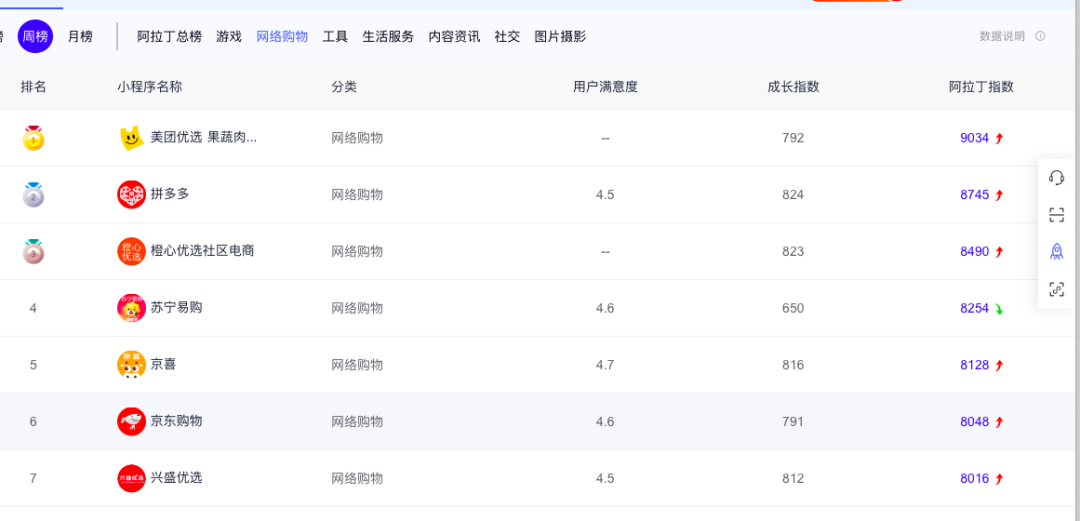Open the QR scan icon in sidebar
Viewport: 1080px width, 521px height.
click(x=1056, y=215)
